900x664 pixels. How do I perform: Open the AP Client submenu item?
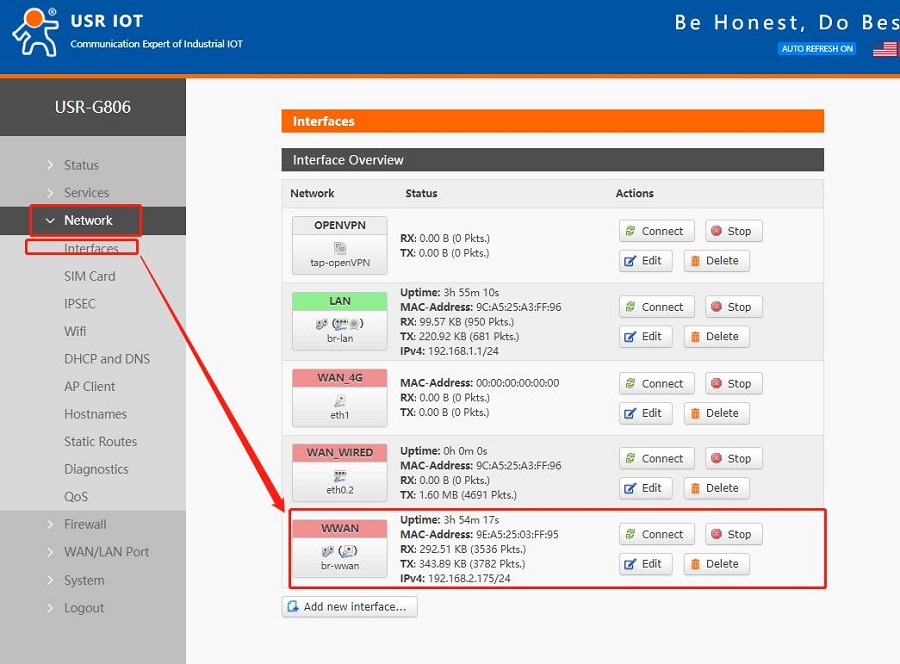click(x=90, y=386)
